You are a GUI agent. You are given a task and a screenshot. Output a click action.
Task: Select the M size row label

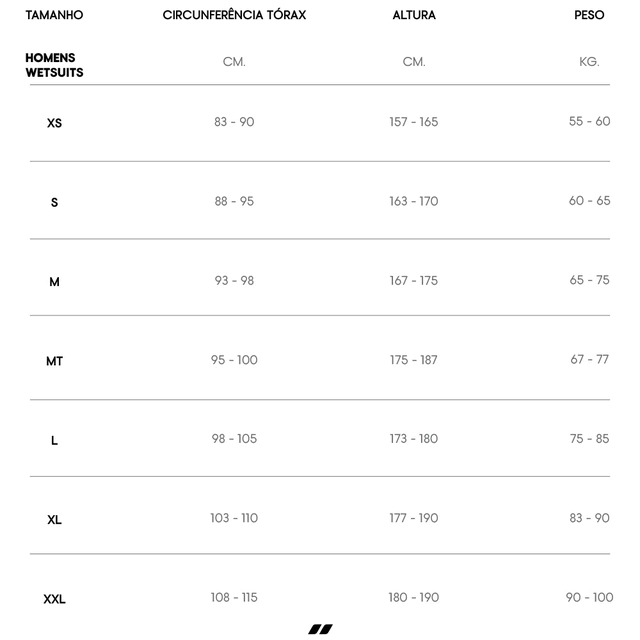point(54,282)
